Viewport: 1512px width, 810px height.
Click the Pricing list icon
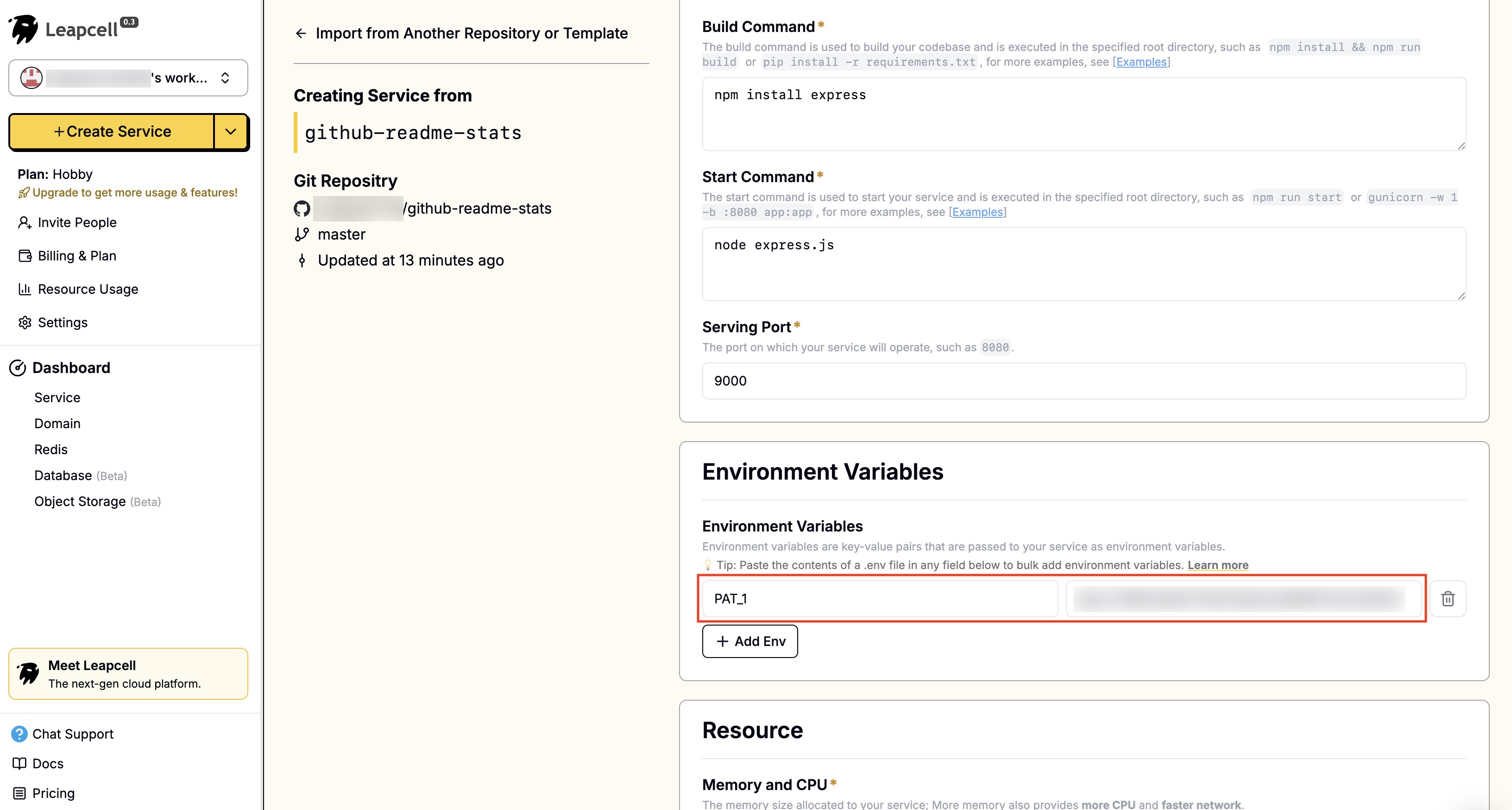point(19,794)
